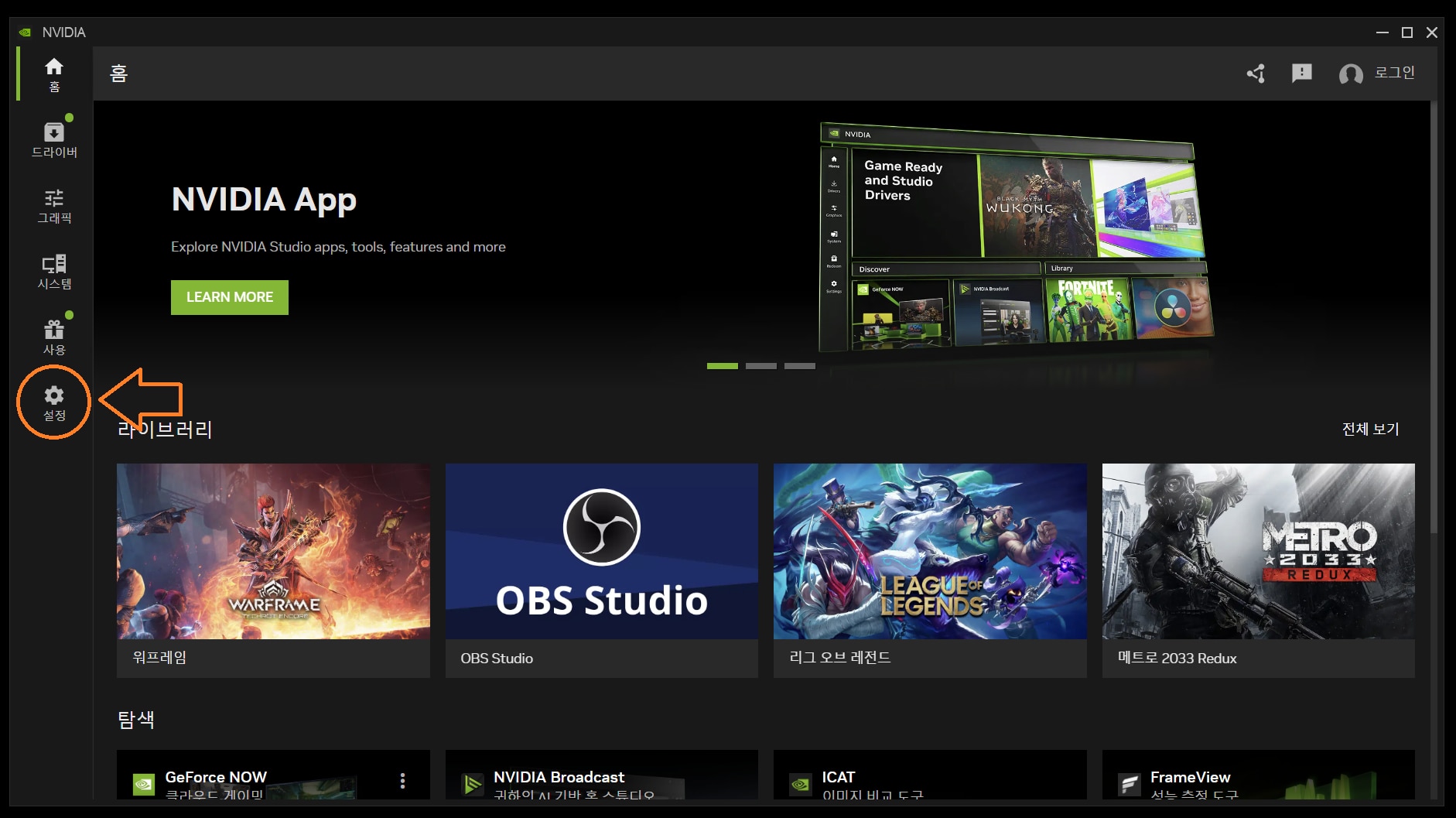Viewport: 1456px width, 818px height.
Task: Click the 워프레임 title text
Action: pos(159,658)
